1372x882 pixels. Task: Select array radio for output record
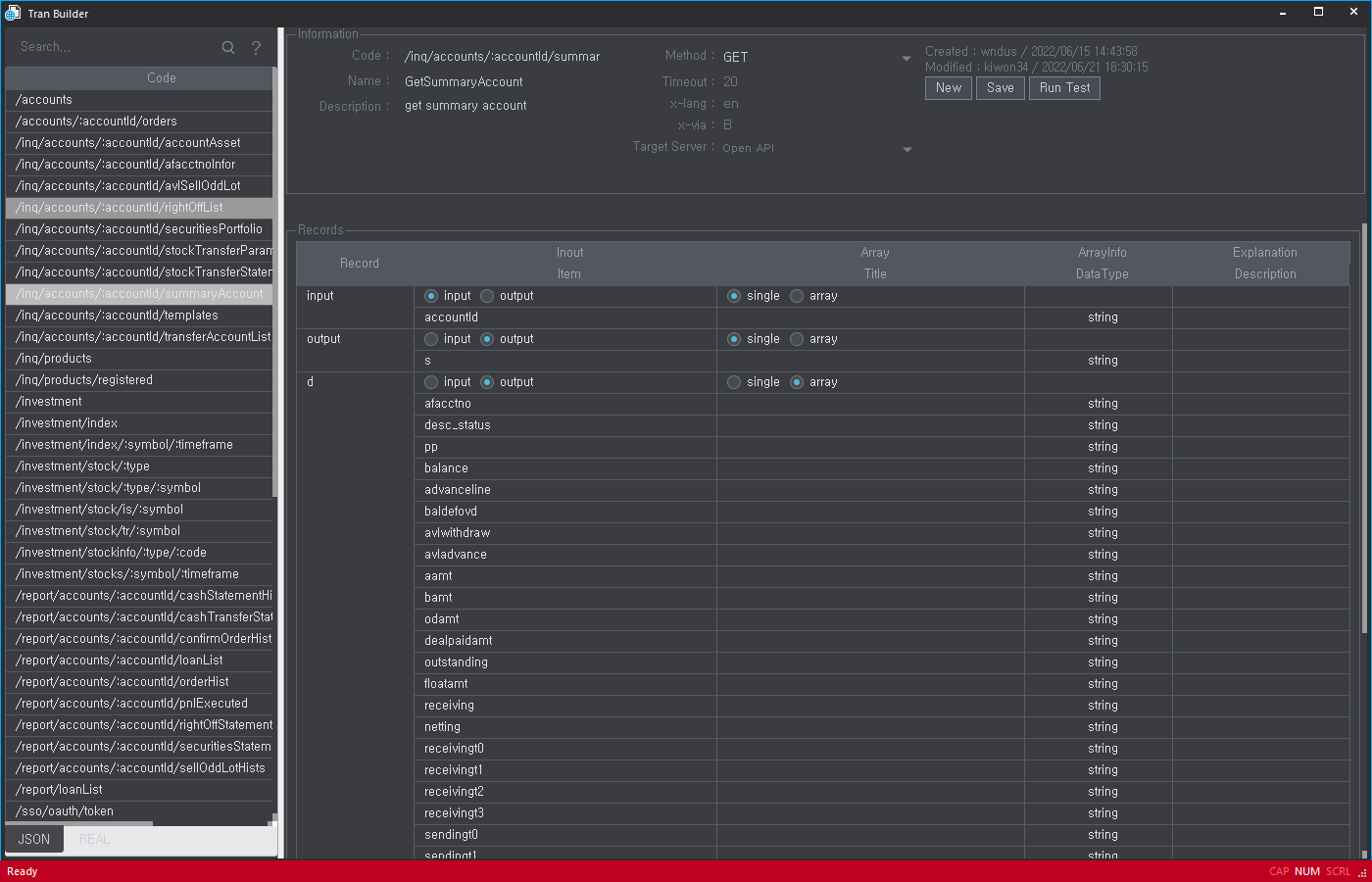(x=797, y=339)
